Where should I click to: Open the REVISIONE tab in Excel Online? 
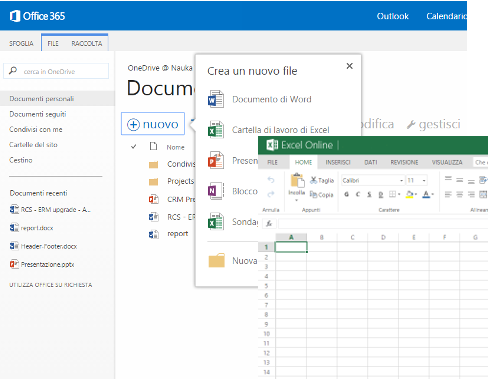[404, 162]
